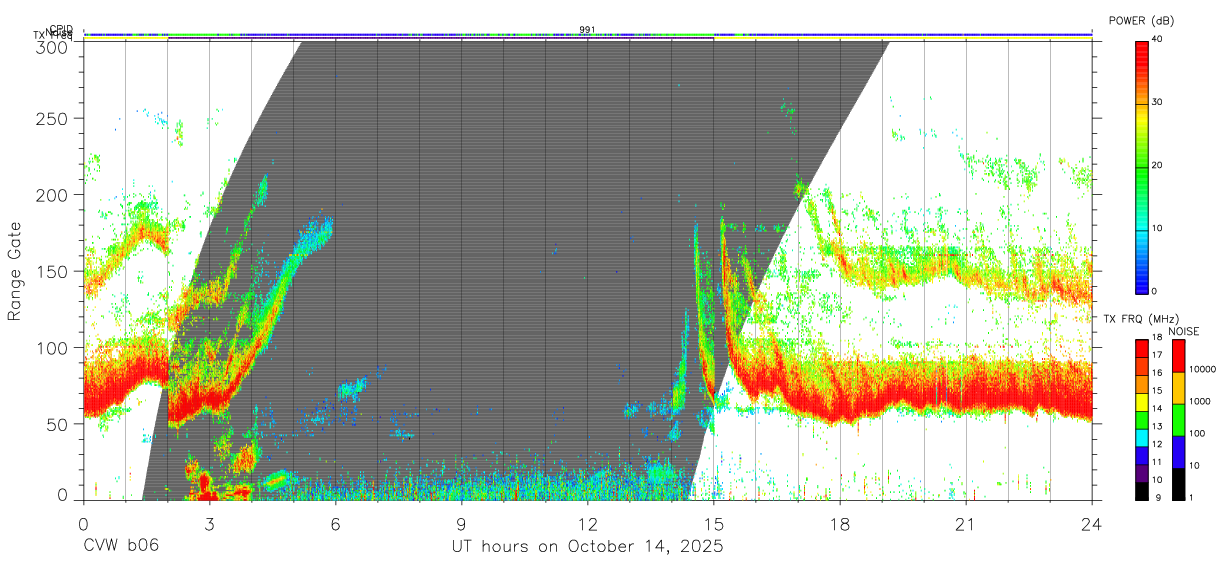Click the 30 tick label on power colorbar
Image resolution: width=1228 pixels, height=567 pixels.
[1158, 103]
